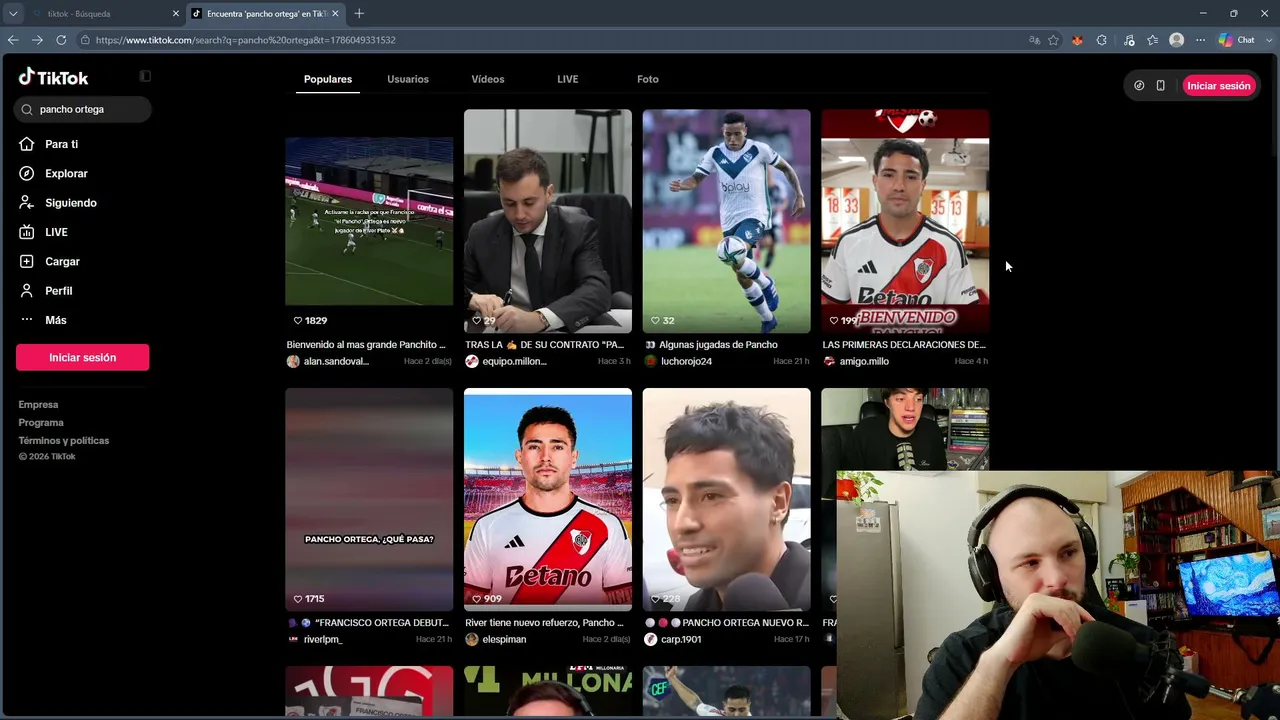The image size is (1280, 720).
Task: Click the search magnifier icon
Action: pyautogui.click(x=27, y=109)
